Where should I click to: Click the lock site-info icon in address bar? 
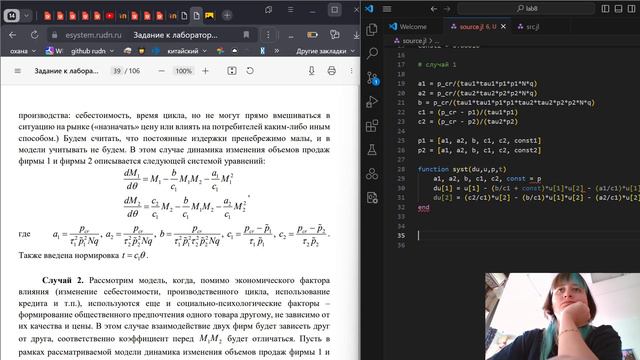pyautogui.click(x=54, y=36)
